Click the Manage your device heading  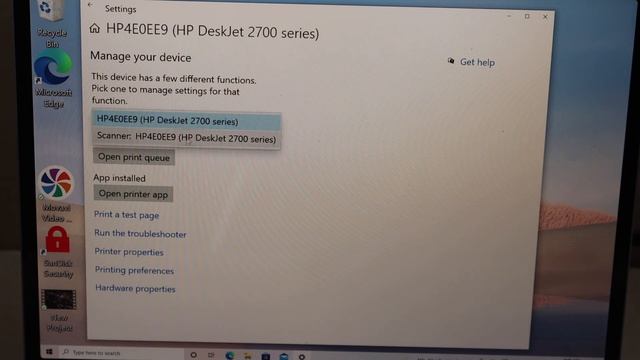click(x=140, y=57)
